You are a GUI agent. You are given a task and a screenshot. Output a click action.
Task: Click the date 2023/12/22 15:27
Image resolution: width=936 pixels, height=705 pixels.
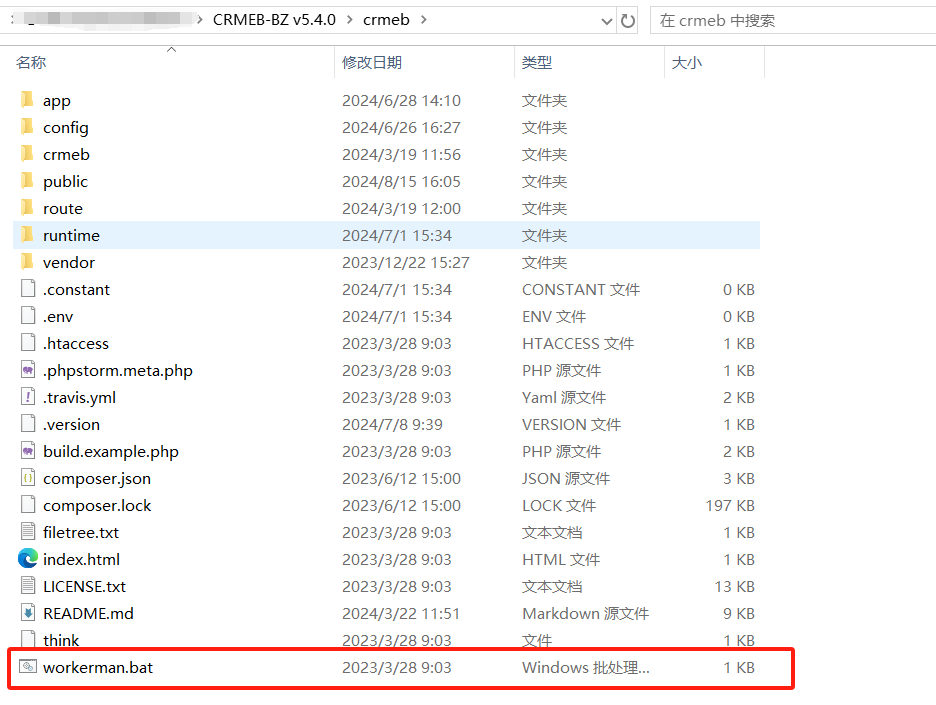[405, 262]
